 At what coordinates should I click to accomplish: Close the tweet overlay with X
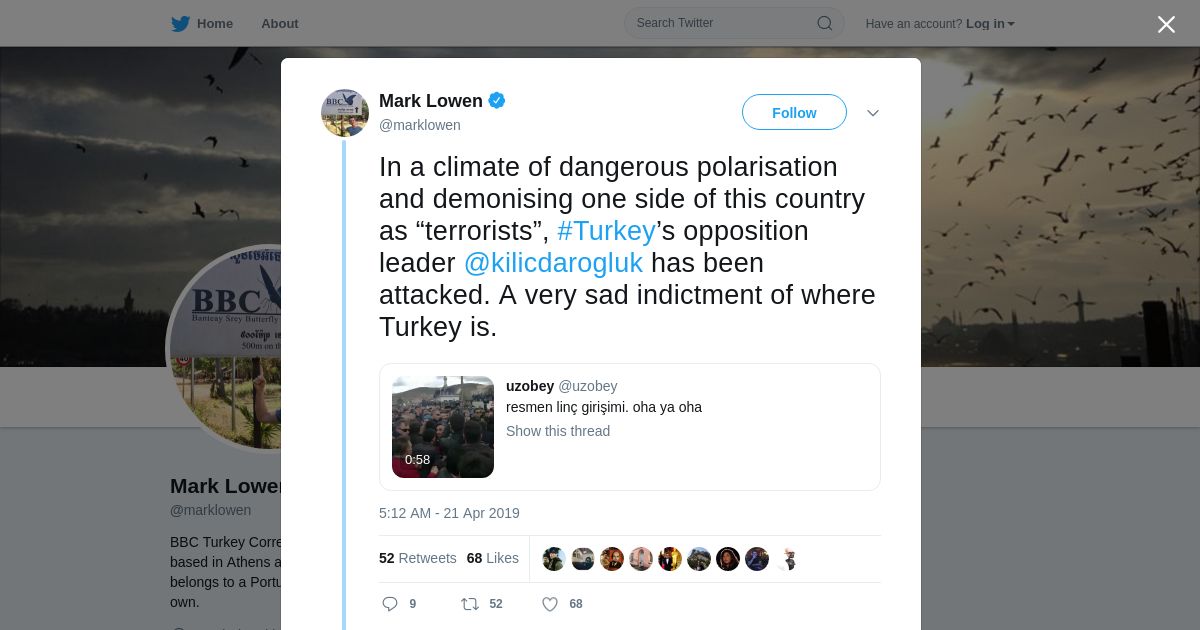(x=1166, y=25)
